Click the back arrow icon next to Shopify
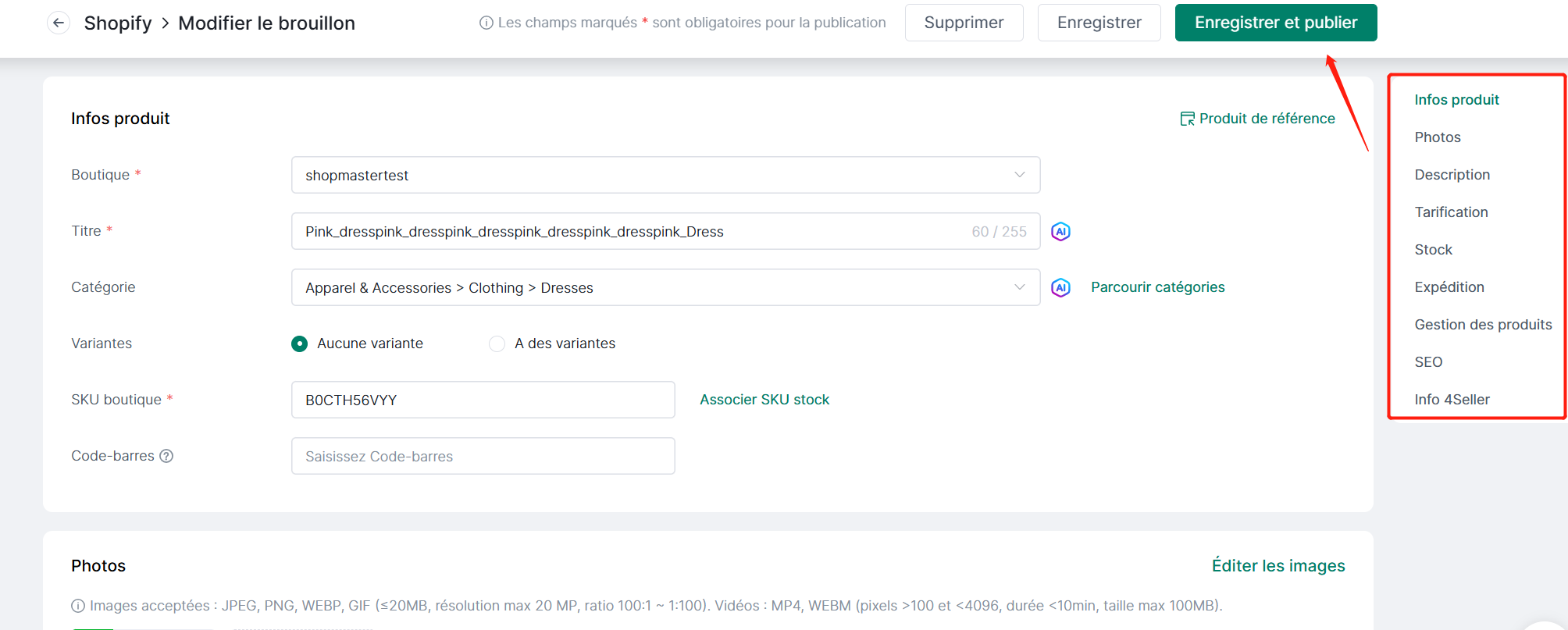1568x630 pixels. point(59,23)
